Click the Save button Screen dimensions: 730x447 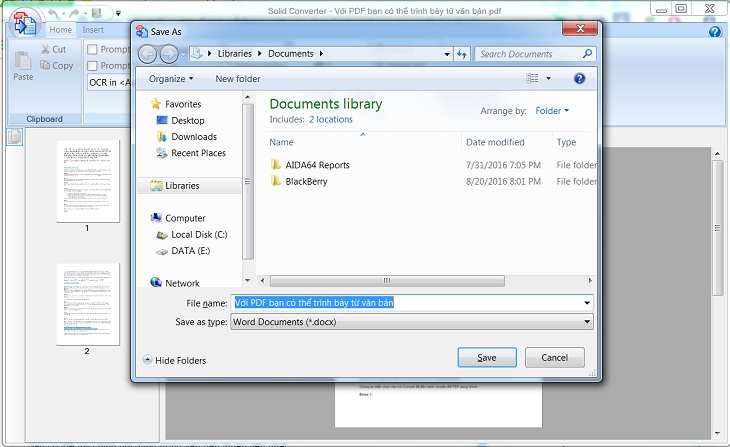(x=487, y=357)
